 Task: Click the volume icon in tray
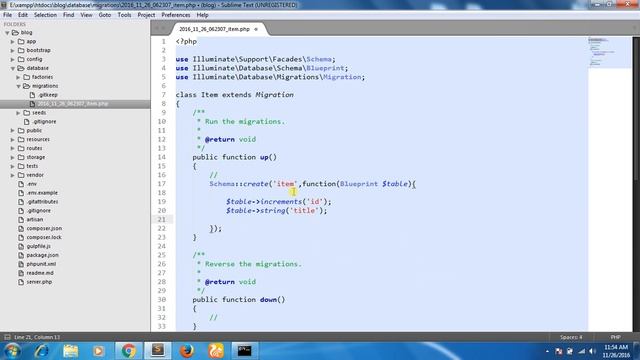click(x=592, y=351)
